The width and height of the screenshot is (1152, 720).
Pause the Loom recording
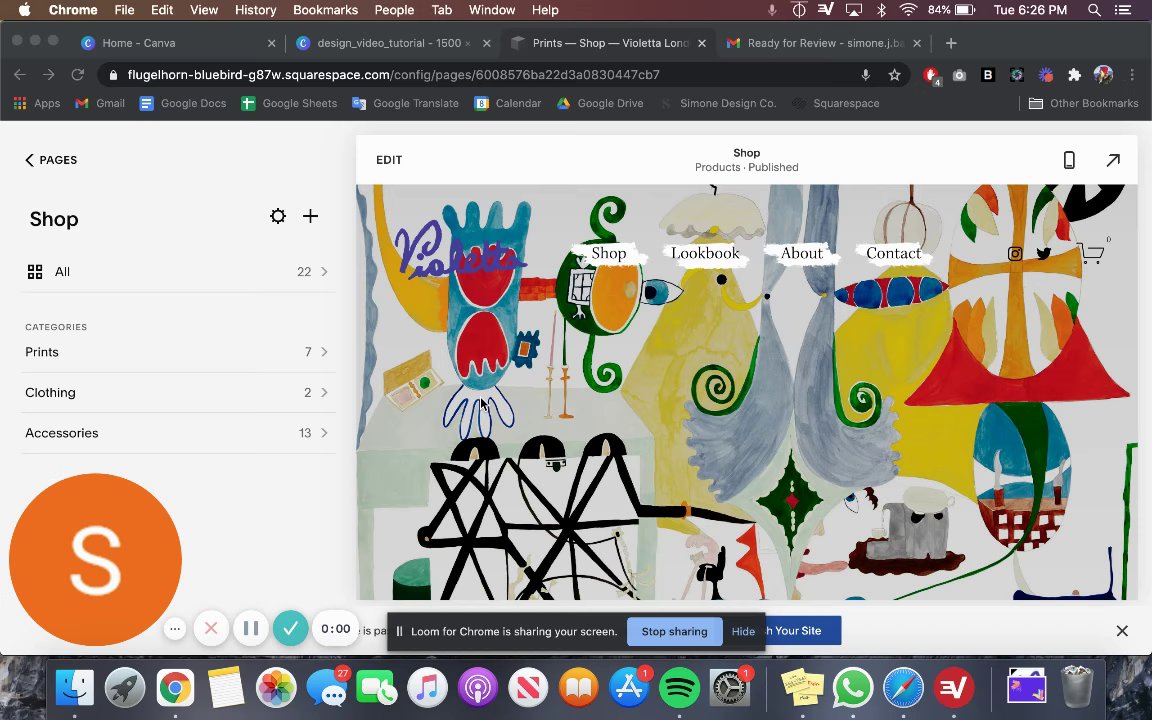[251, 629]
